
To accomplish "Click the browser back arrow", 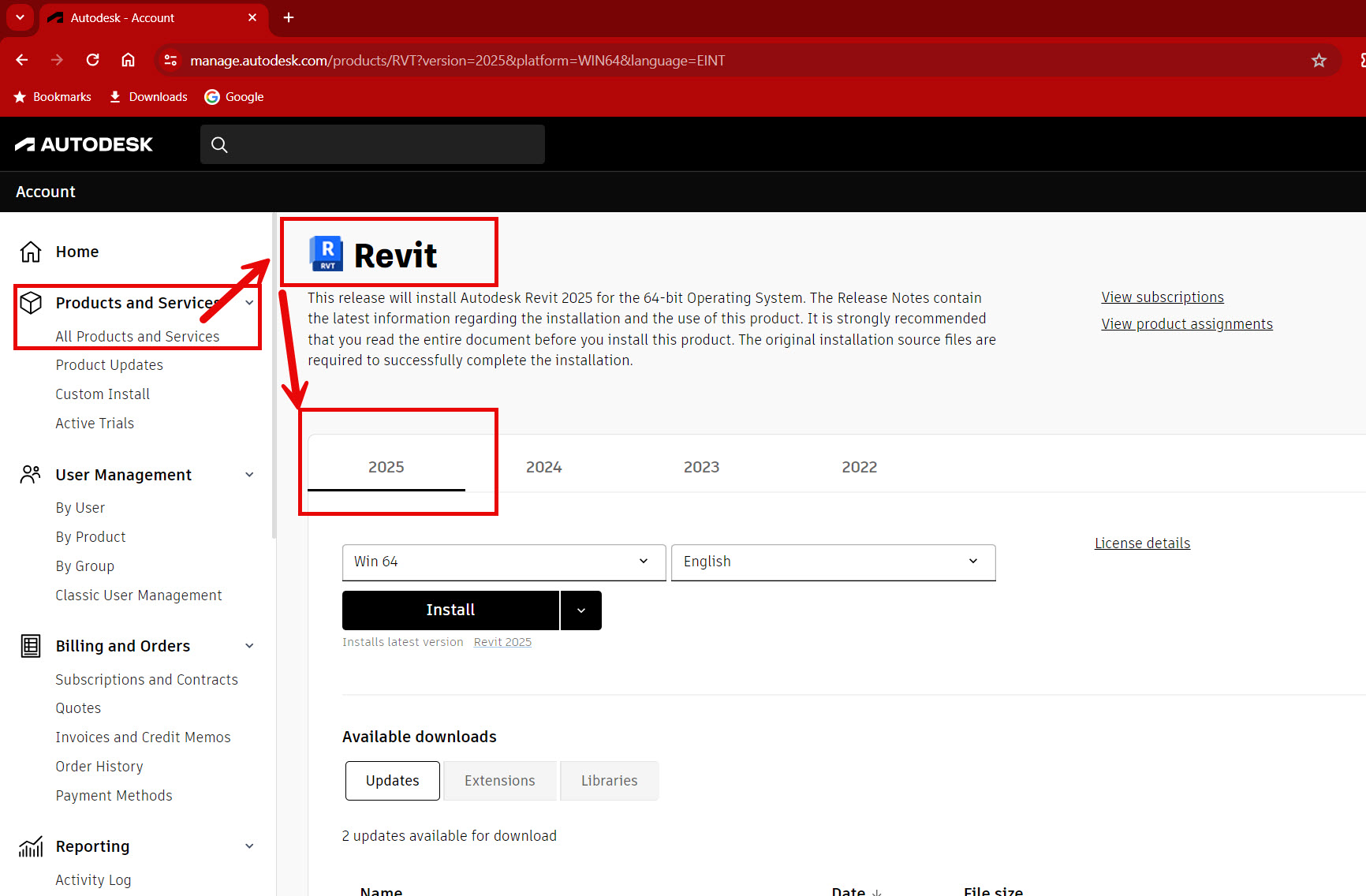I will click(22, 60).
